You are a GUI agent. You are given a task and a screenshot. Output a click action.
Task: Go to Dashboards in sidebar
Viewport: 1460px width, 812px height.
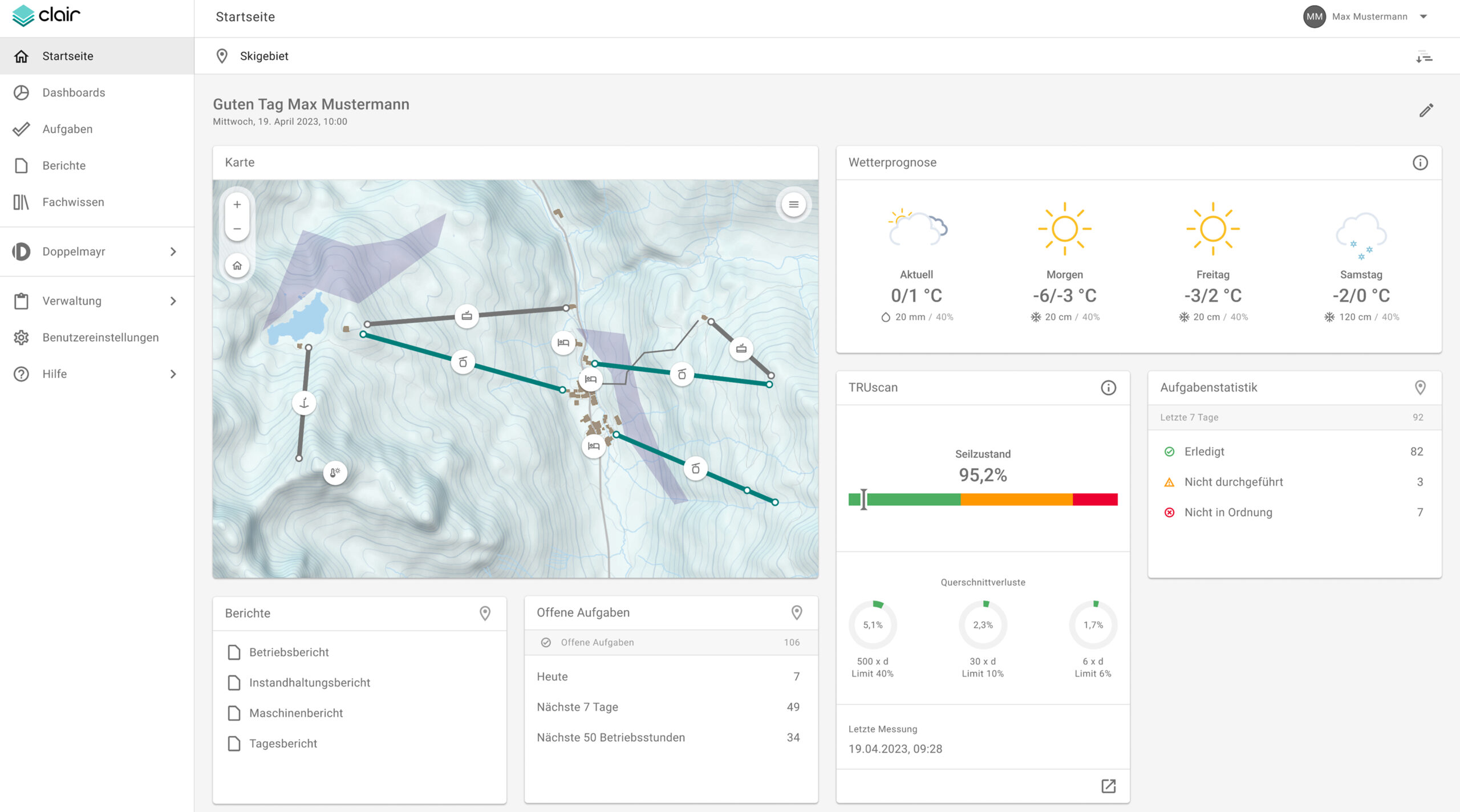pos(74,92)
